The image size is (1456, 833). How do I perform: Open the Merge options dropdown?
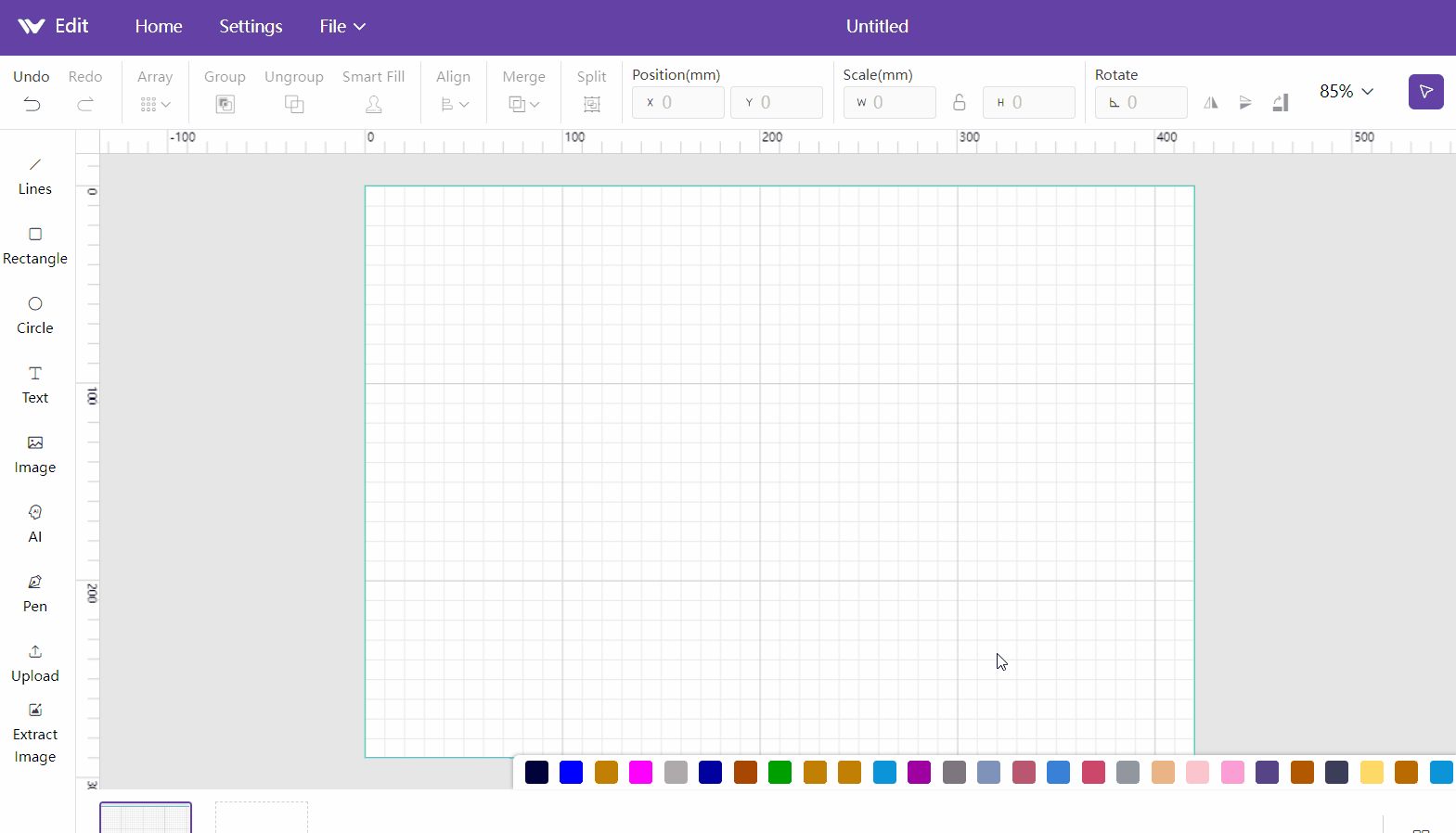(523, 104)
